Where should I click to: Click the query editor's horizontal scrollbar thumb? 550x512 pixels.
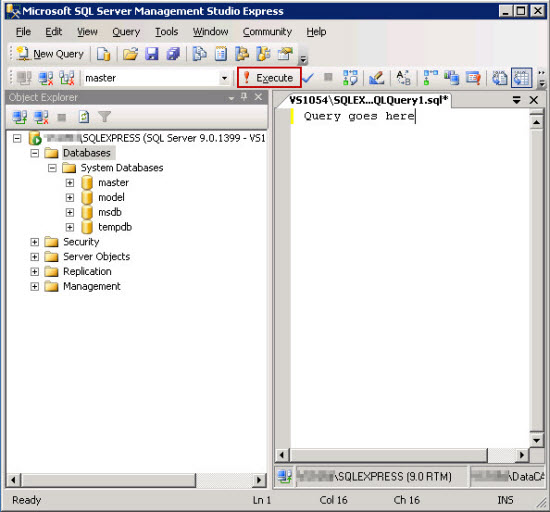389,455
